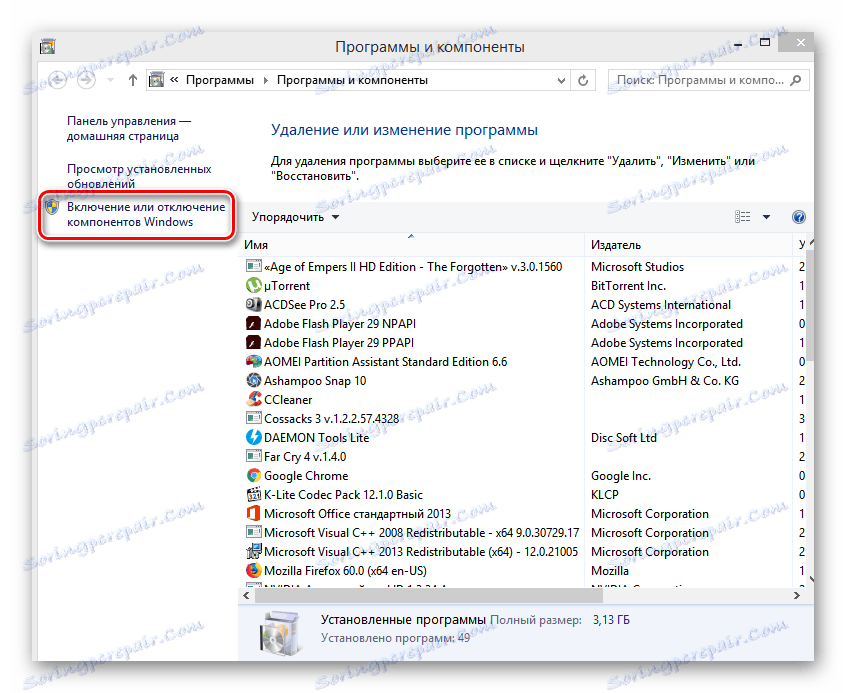Click the view mode icon in toolbar

[742, 217]
